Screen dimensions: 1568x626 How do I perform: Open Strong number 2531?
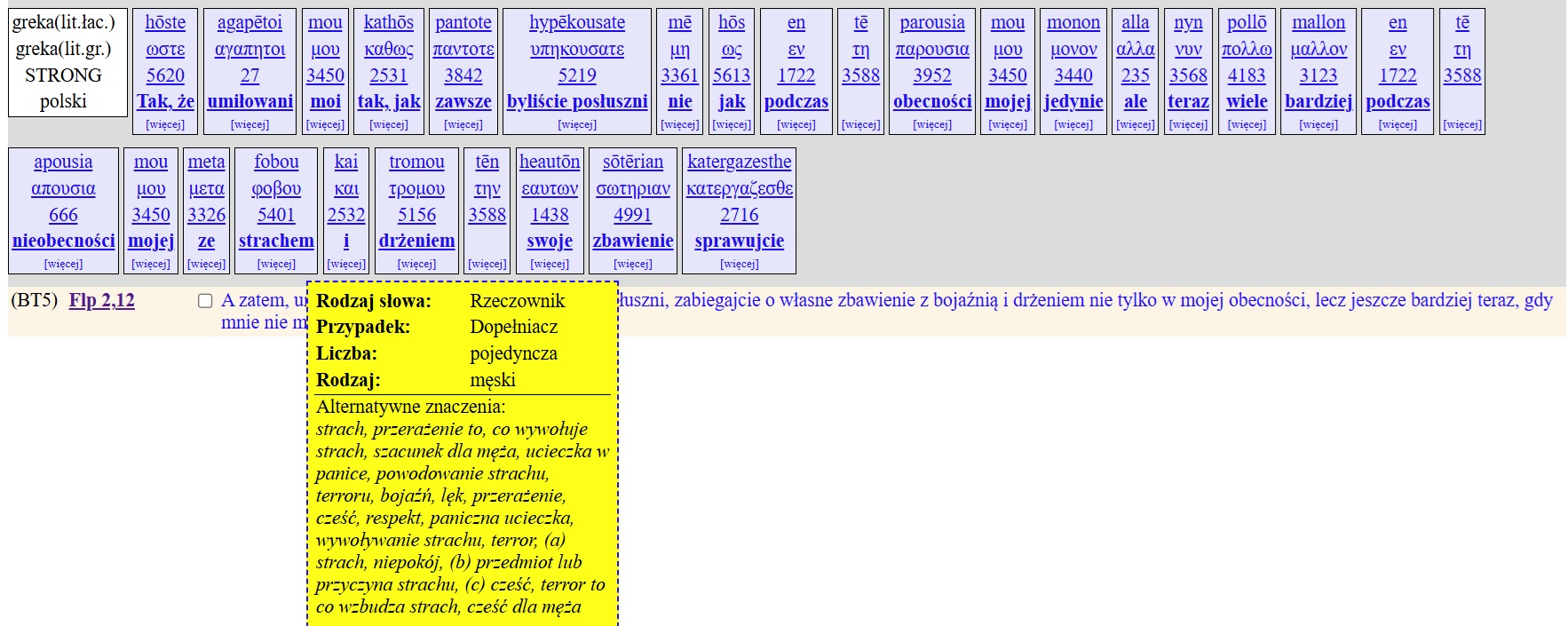point(389,75)
